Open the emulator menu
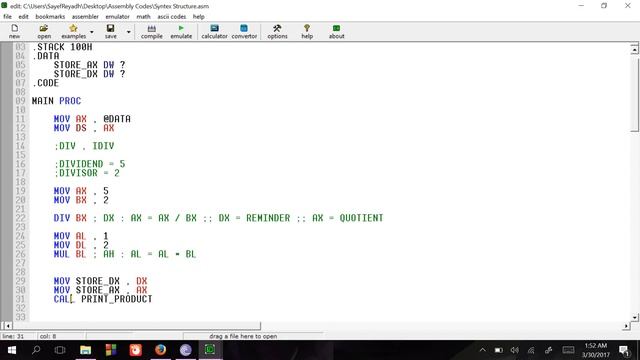 pos(118,17)
